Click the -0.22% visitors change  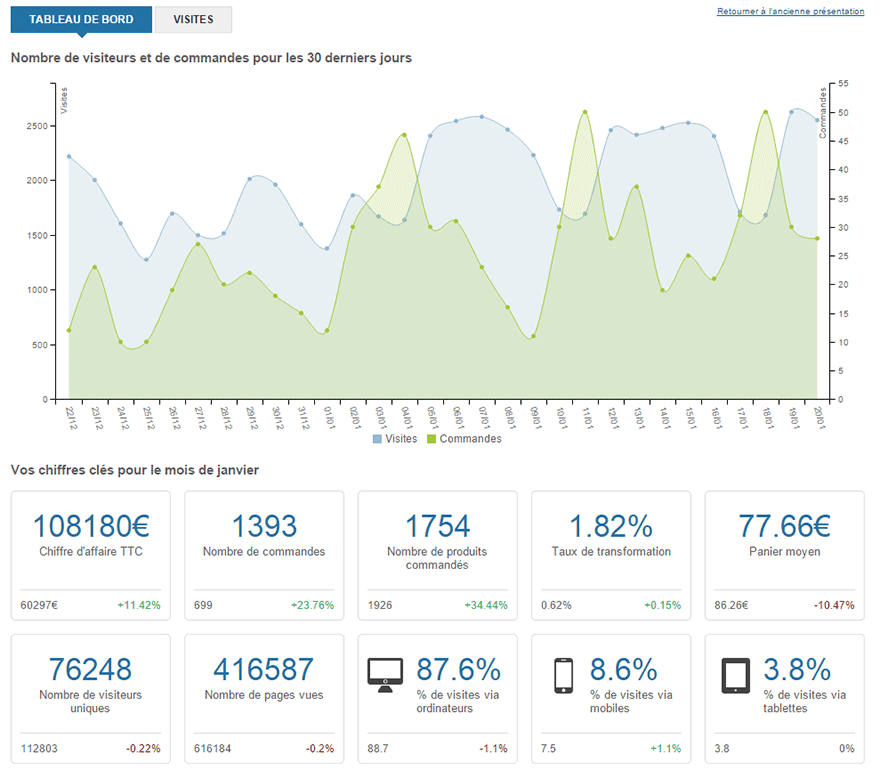pyautogui.click(x=143, y=748)
